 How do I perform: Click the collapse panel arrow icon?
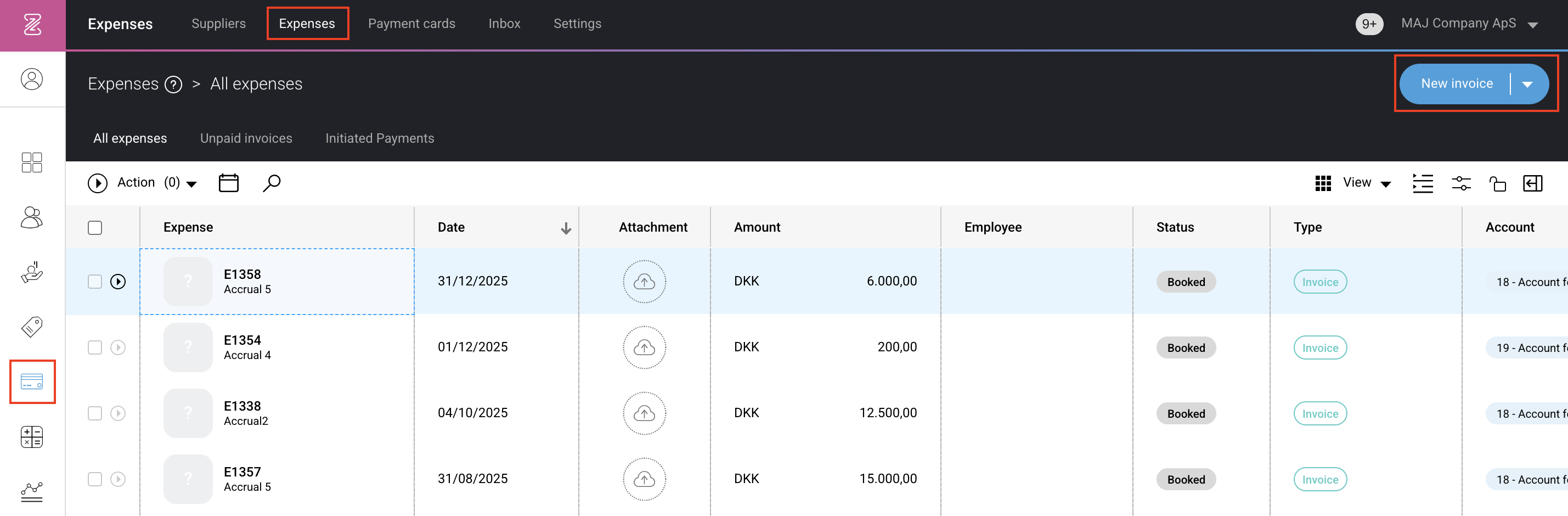1533,183
